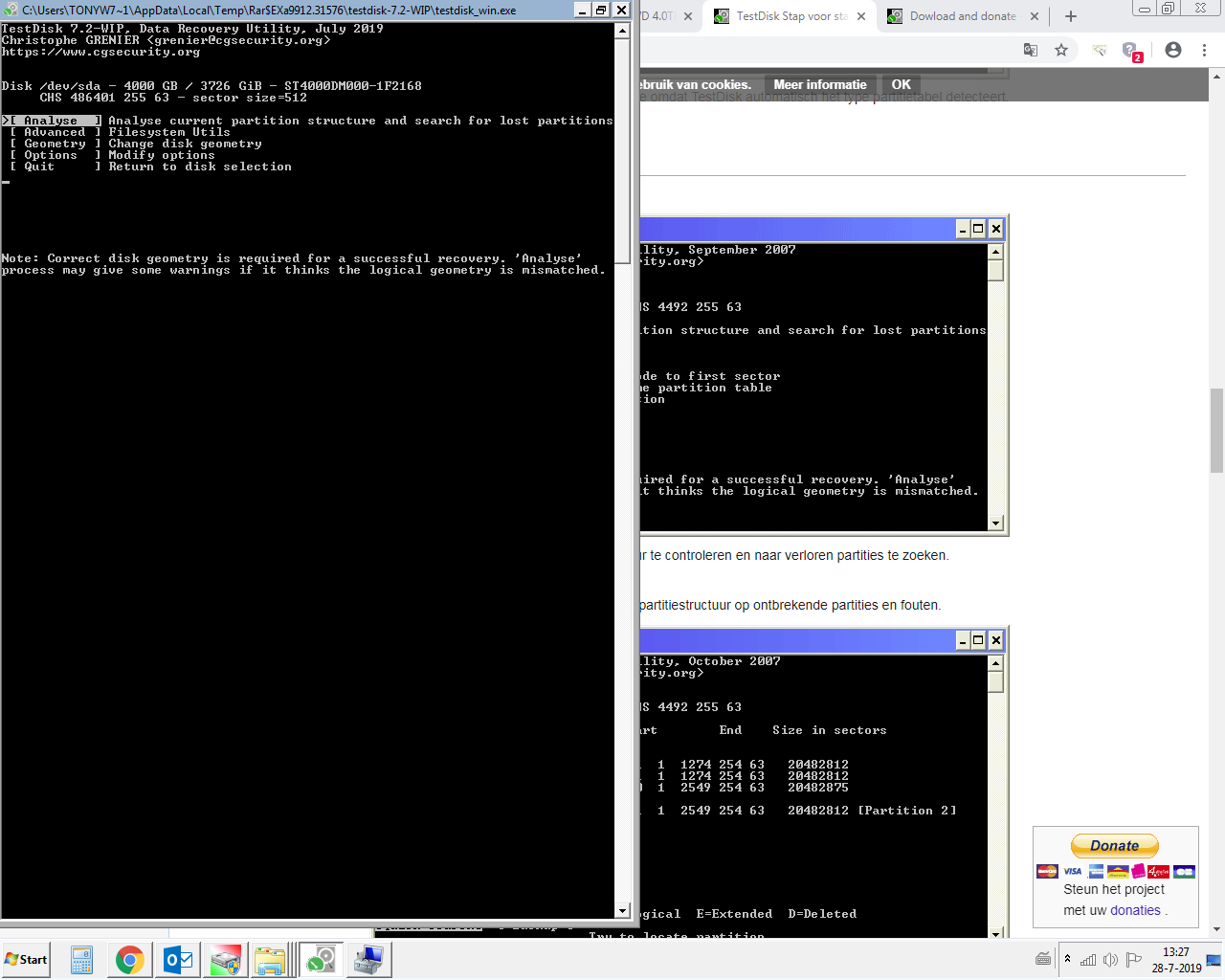Open the volume speaker tray icon

point(1110,960)
